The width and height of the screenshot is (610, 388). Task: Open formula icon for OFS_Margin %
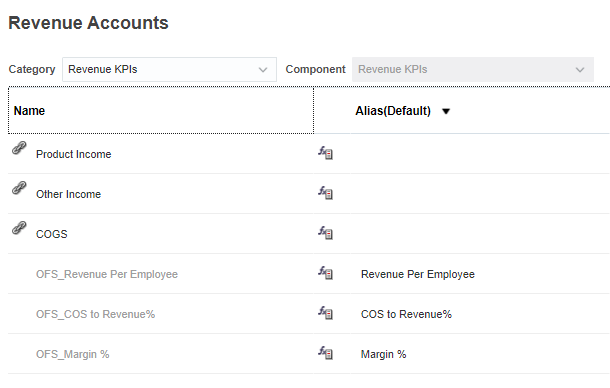[x=325, y=353]
